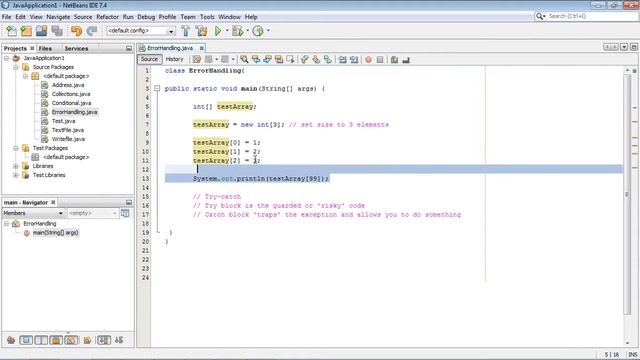Image resolution: width=640 pixels, height=360 pixels.
Task: Collapse the Source Packages node
Action: [16, 67]
